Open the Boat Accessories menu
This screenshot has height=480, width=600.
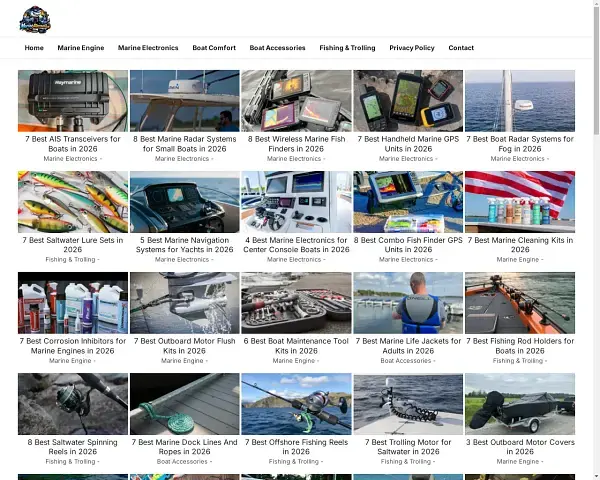point(277,48)
